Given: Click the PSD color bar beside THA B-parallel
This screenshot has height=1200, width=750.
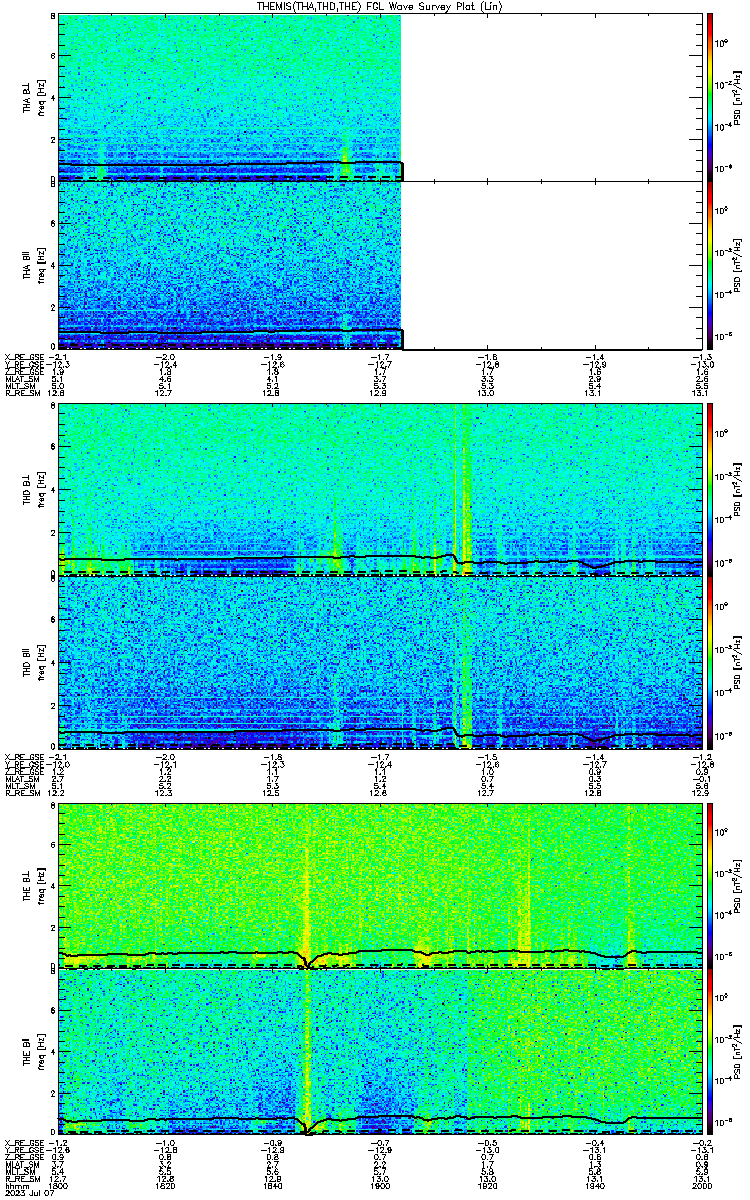Looking at the screenshot, I should coord(710,265).
